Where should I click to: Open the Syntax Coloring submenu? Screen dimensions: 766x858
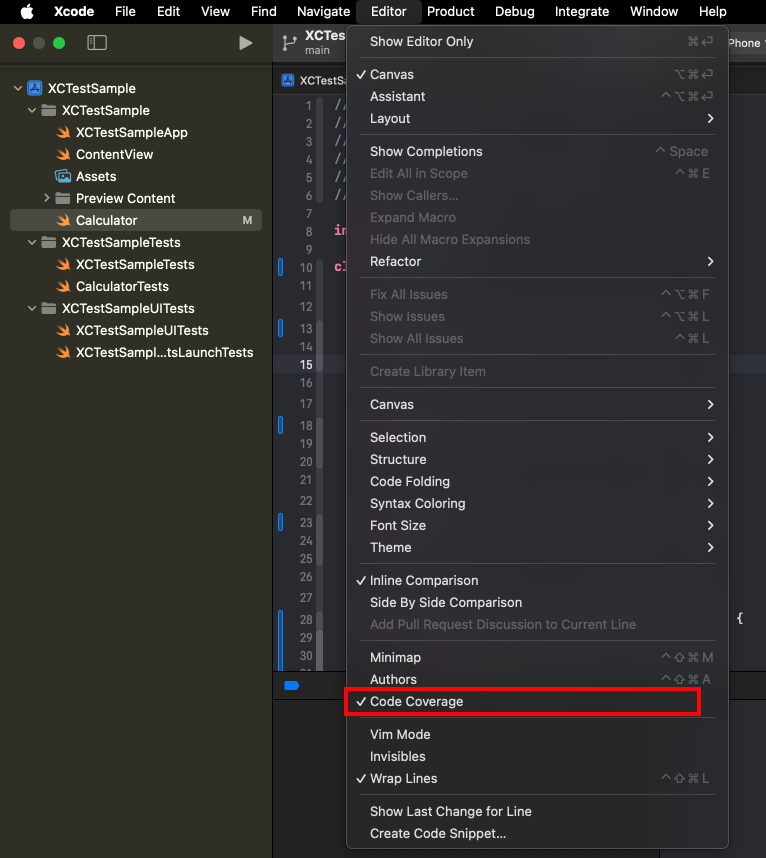(537, 503)
